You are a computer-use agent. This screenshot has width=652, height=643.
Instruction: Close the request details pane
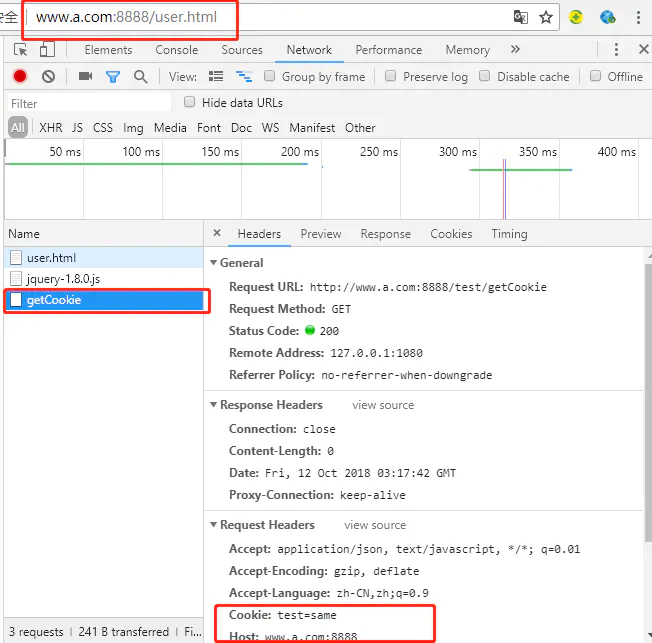[217, 233]
